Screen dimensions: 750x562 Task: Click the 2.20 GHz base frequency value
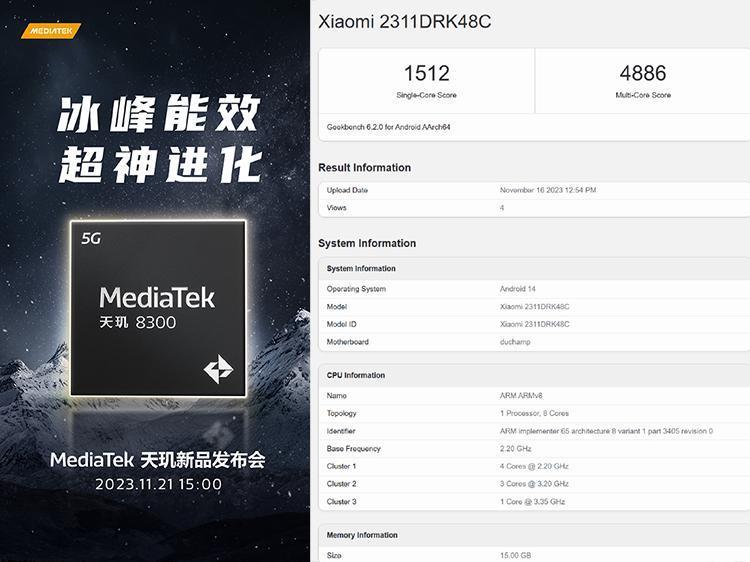click(516, 449)
